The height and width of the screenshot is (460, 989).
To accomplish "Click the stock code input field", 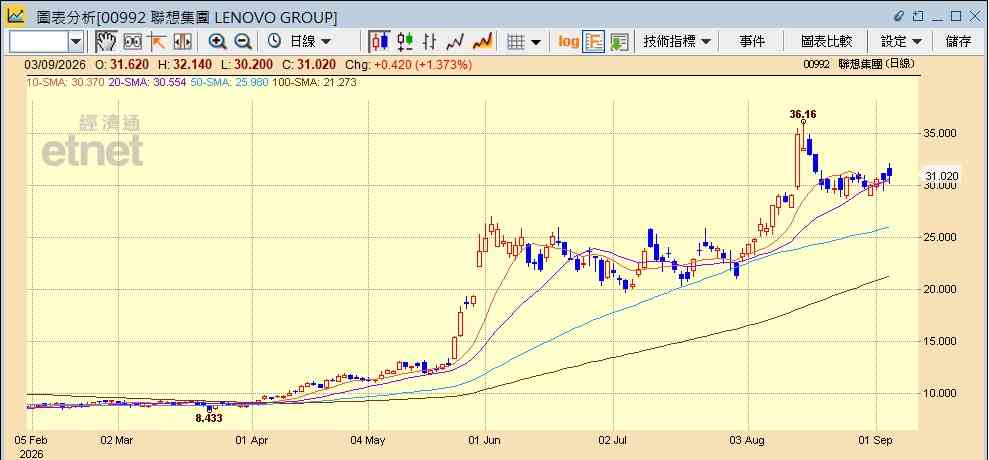I will tap(39, 42).
